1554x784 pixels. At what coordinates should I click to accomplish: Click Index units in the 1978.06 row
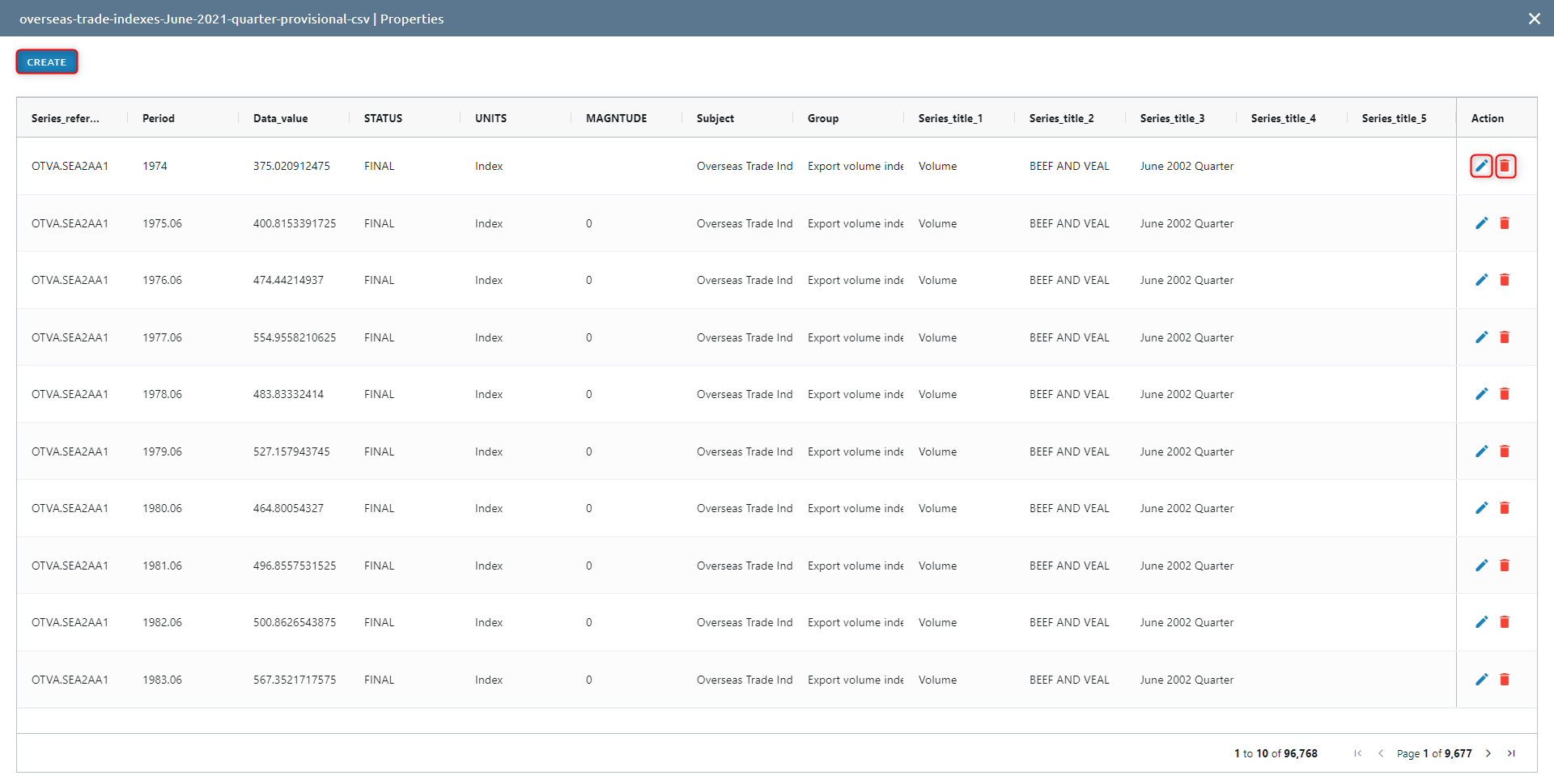[x=489, y=394]
